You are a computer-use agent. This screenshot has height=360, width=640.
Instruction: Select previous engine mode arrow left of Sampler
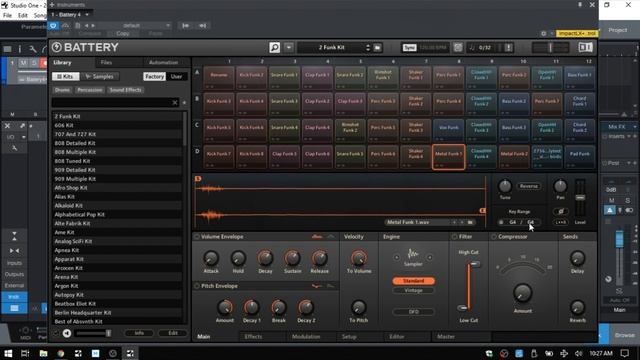(396, 257)
